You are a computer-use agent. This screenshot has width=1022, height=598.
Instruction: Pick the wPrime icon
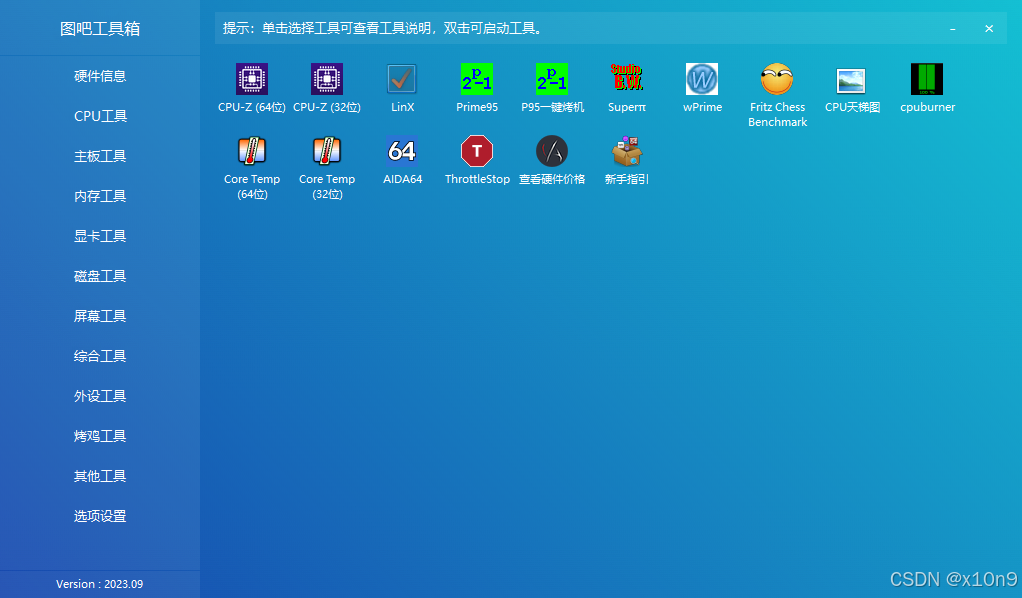[x=702, y=79]
